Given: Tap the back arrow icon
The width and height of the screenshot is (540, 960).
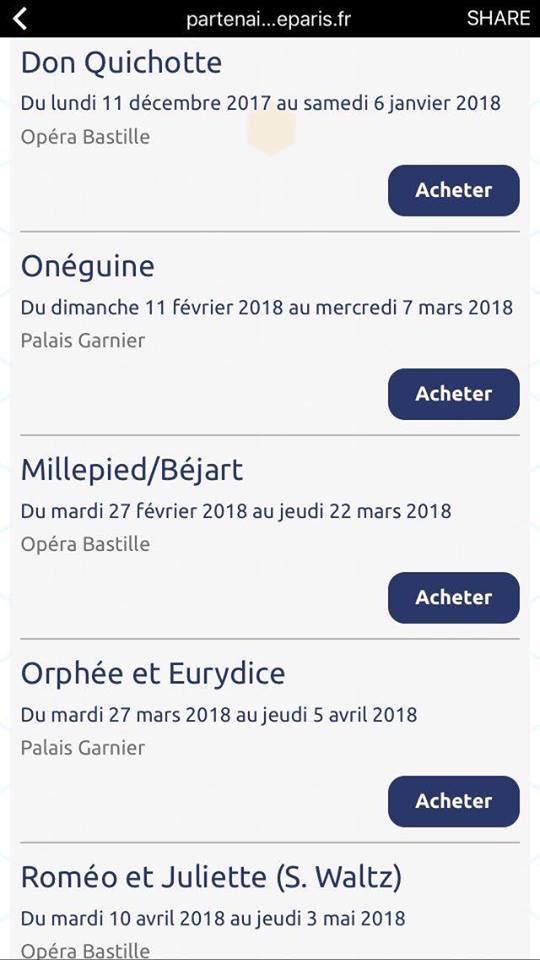Looking at the screenshot, I should tap(20, 18).
